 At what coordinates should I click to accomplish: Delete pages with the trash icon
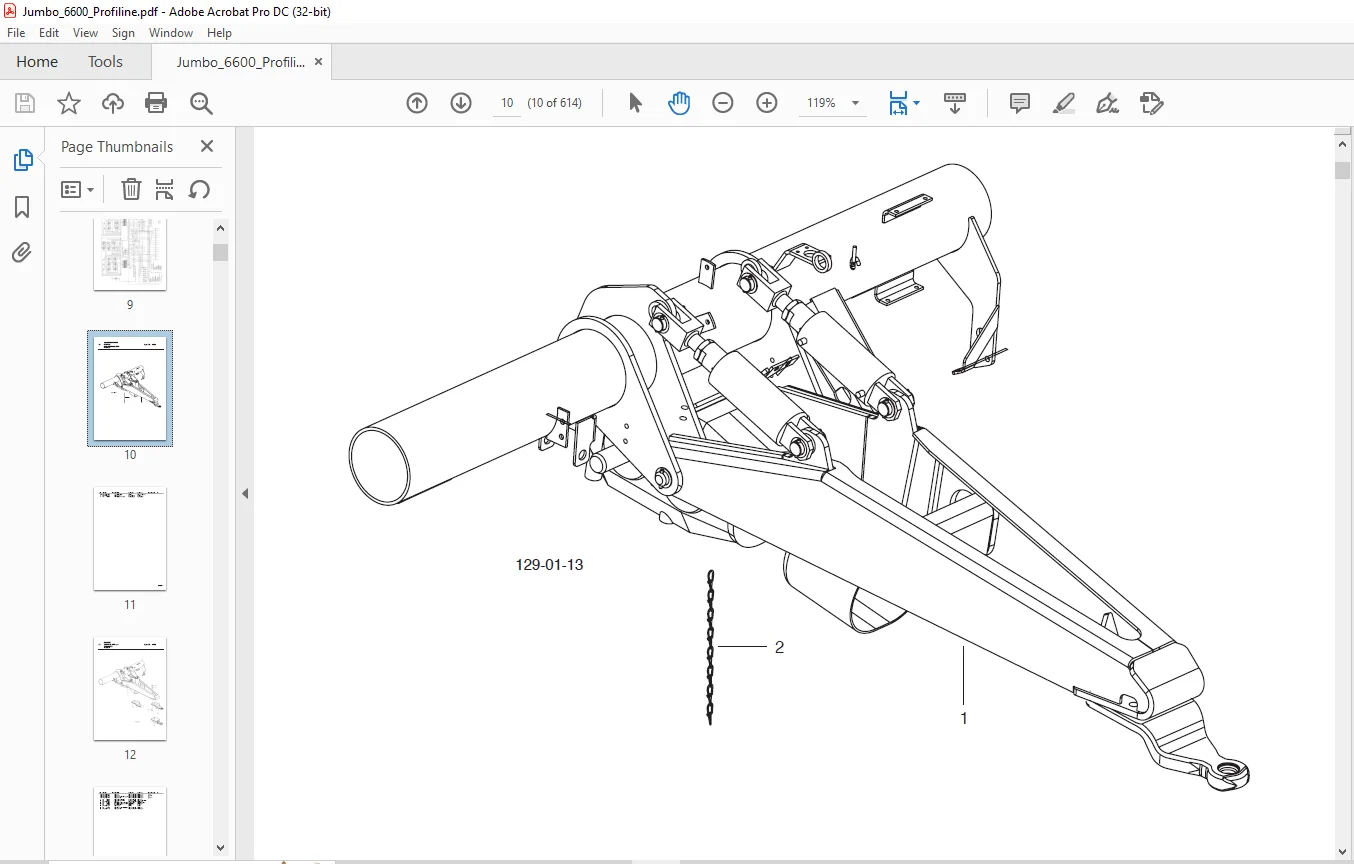[x=131, y=189]
